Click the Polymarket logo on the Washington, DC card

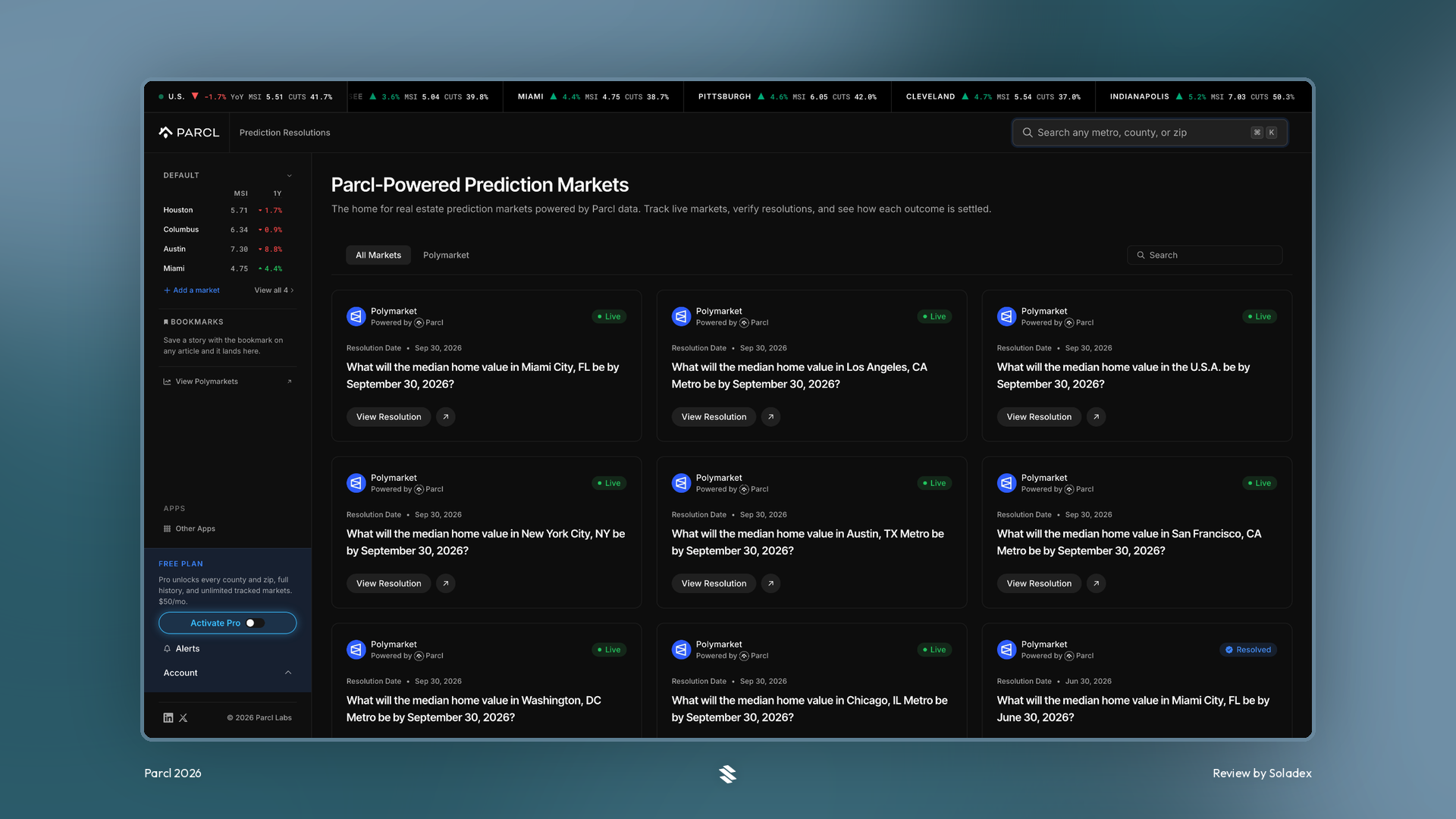pos(356,650)
